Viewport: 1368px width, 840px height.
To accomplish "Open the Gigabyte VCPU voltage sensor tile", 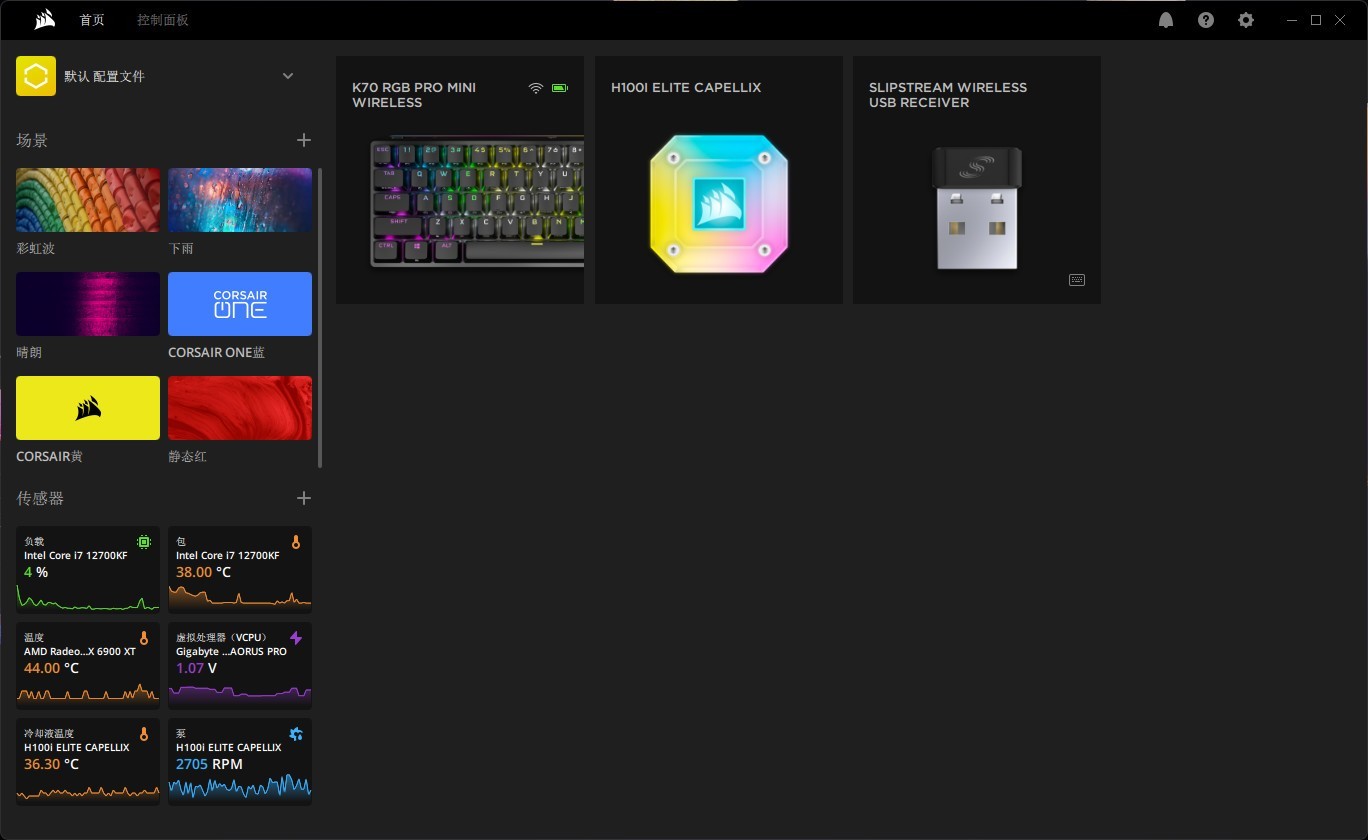I will (240, 665).
